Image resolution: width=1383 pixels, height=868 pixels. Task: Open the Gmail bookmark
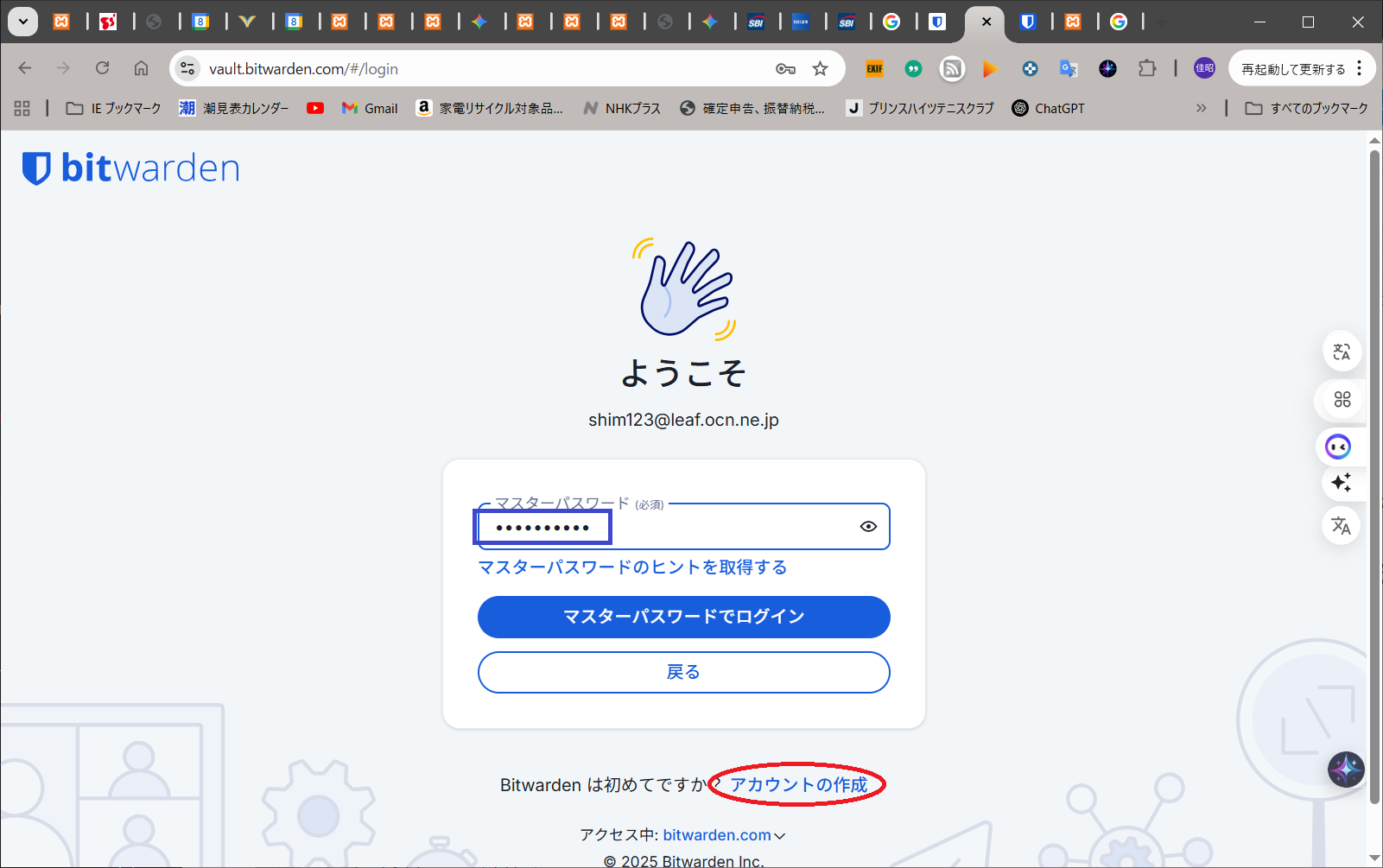(x=370, y=108)
